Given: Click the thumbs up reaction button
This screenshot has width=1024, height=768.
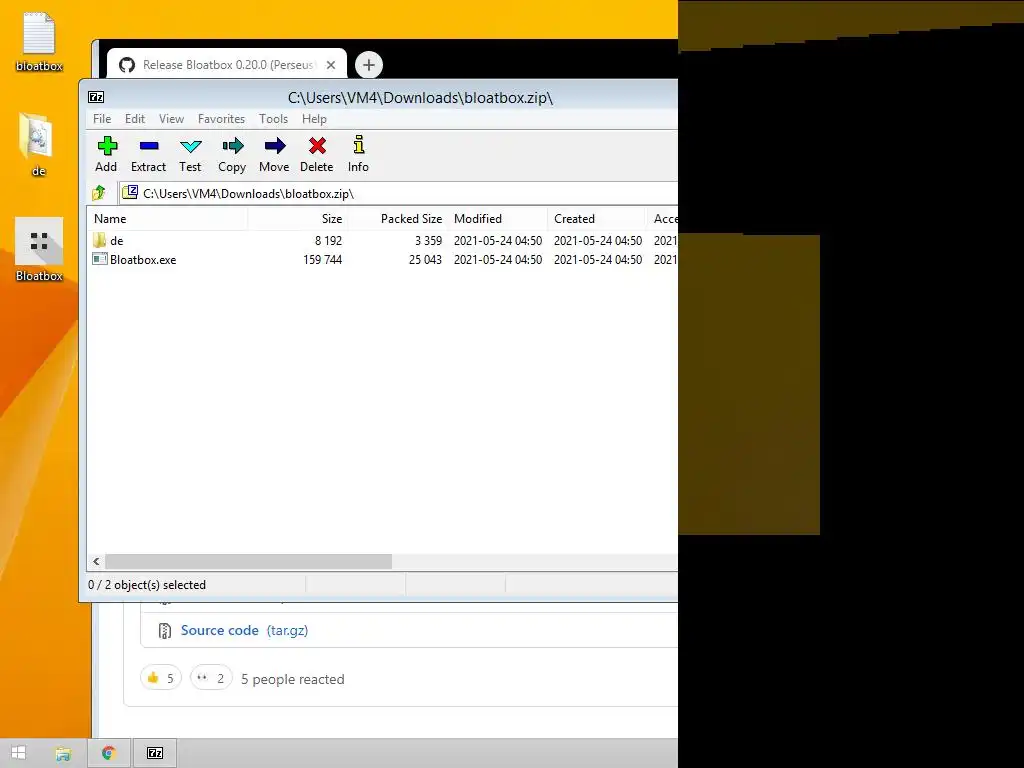Looking at the screenshot, I should pos(161,678).
